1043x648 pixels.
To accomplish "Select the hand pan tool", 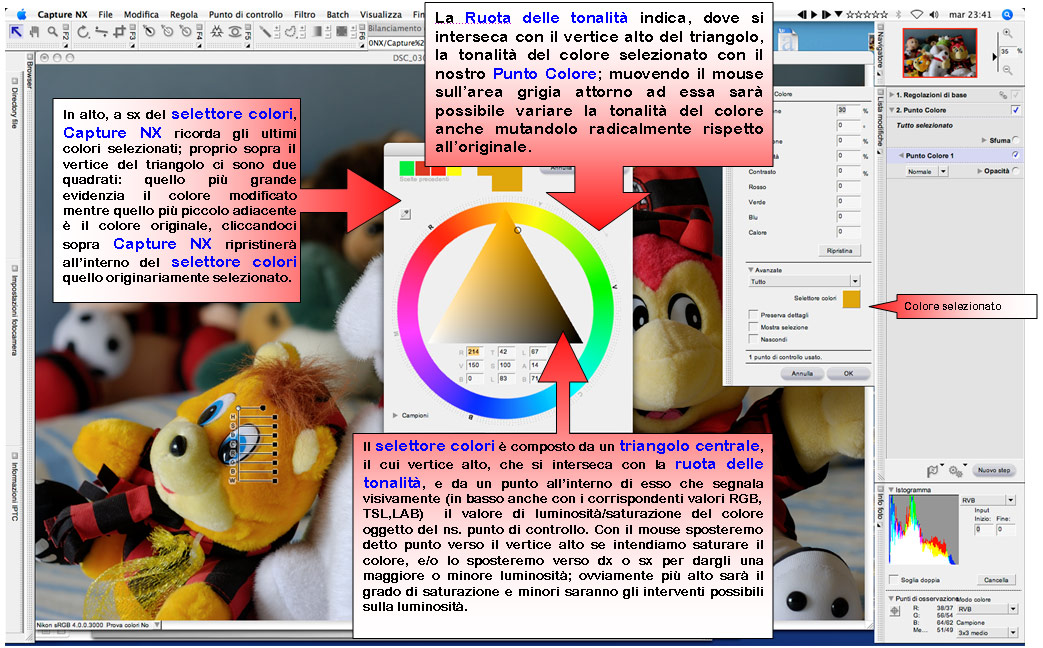I will (x=35, y=31).
